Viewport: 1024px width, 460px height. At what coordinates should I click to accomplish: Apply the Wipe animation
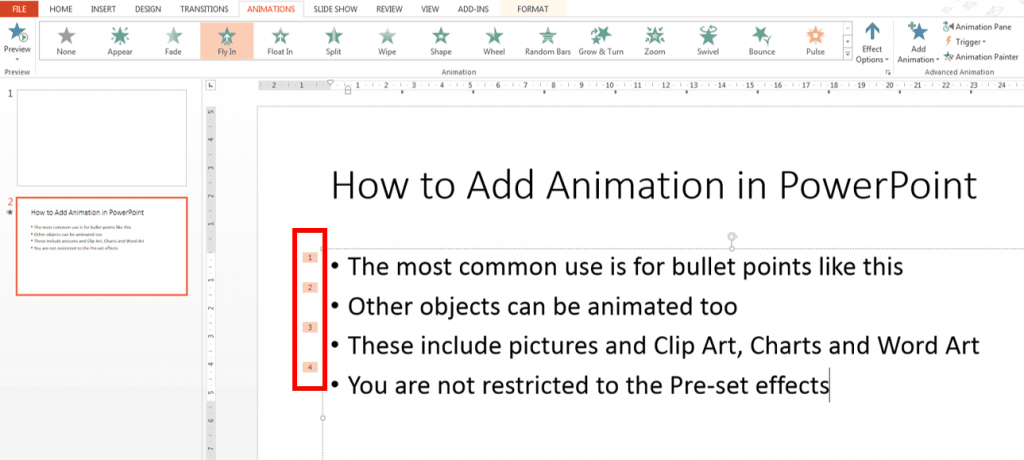[387, 41]
